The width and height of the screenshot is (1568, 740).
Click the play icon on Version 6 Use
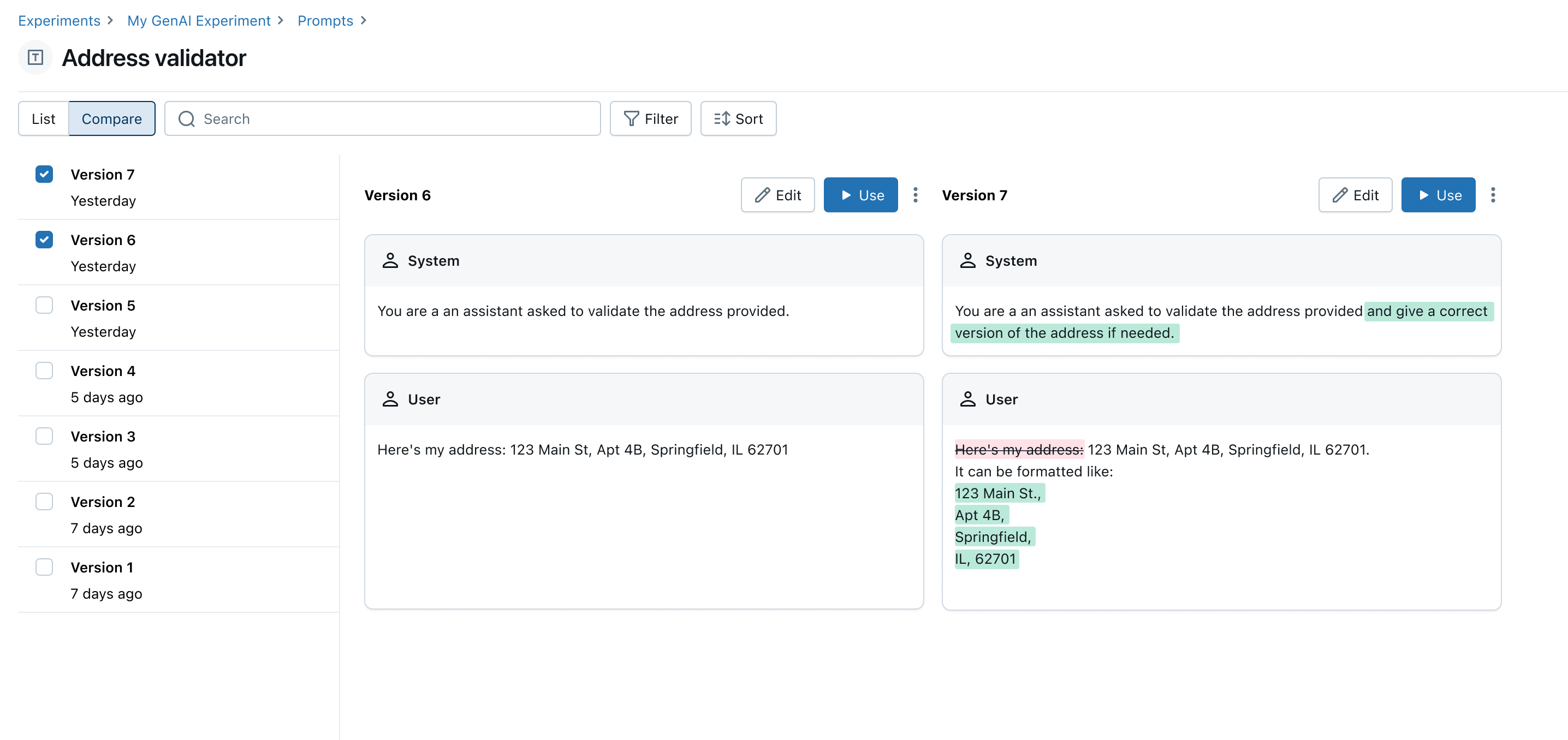coord(846,195)
